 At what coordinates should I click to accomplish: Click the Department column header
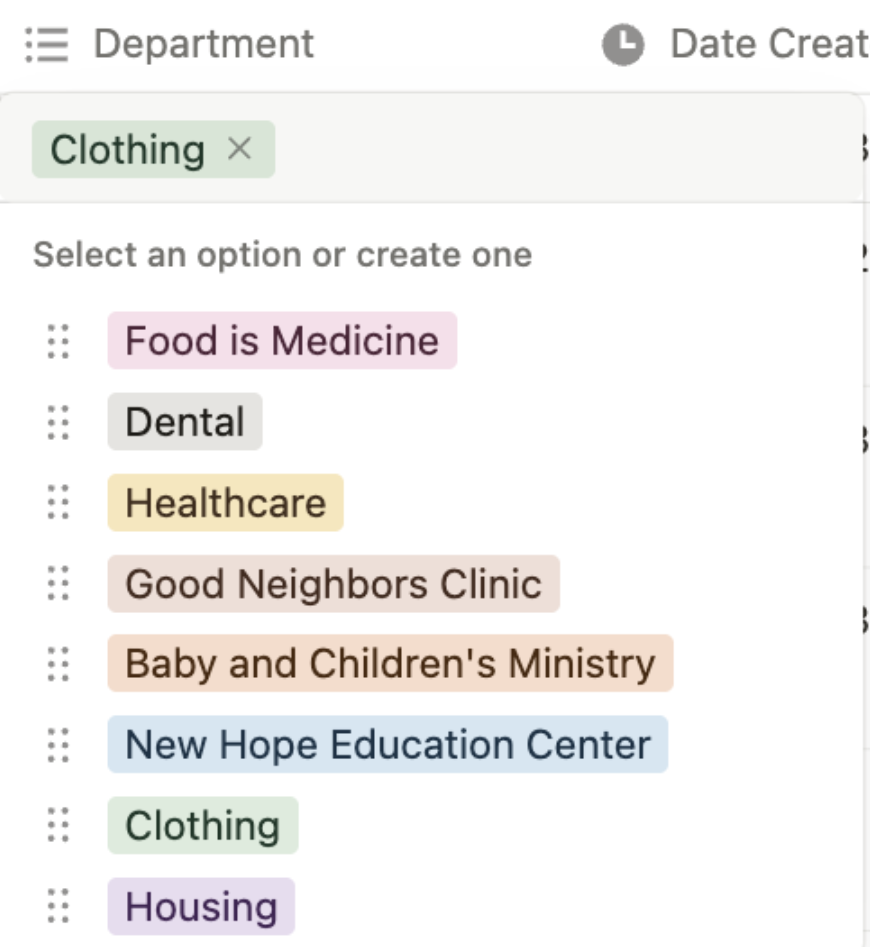(x=203, y=44)
